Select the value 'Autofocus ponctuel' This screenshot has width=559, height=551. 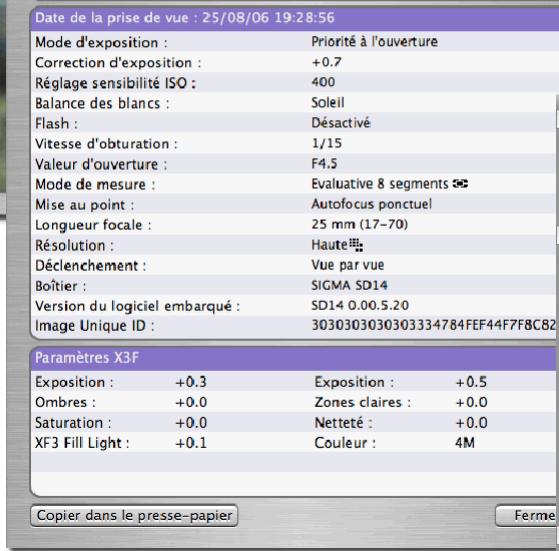tap(371, 205)
